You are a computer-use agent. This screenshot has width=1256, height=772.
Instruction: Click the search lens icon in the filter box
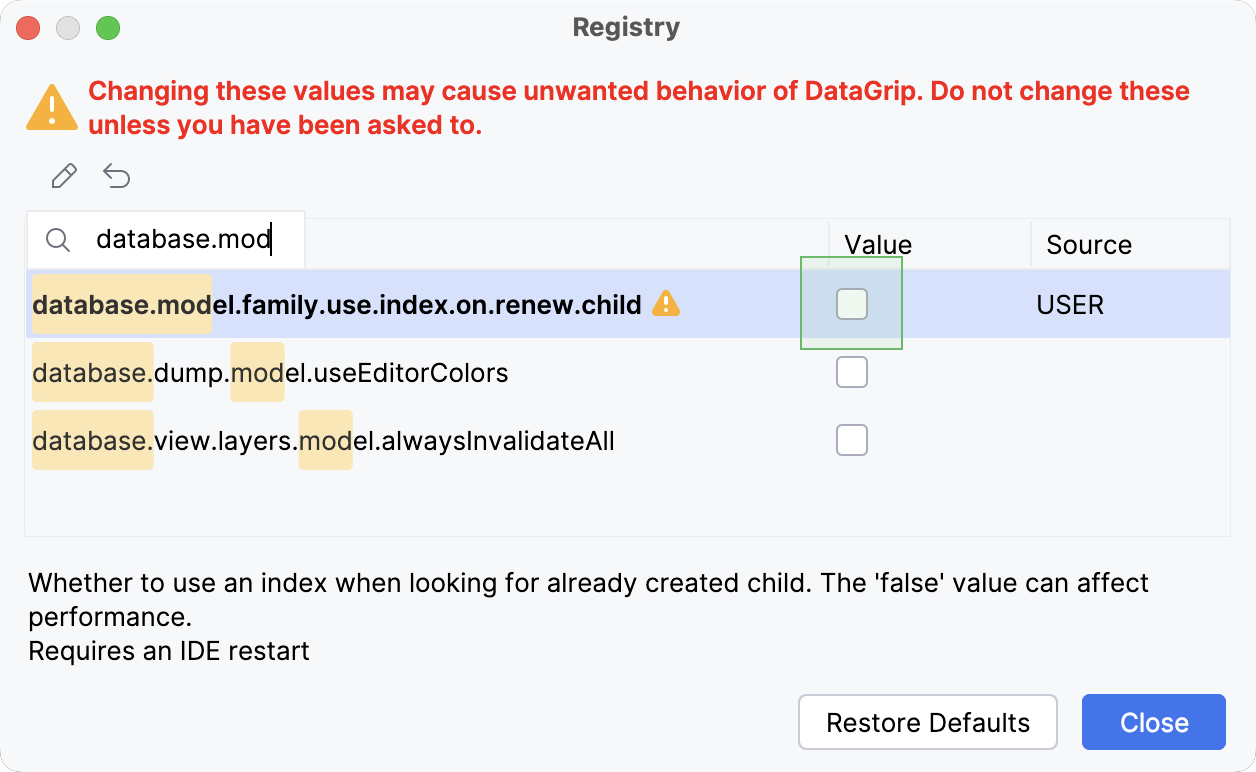(57, 239)
